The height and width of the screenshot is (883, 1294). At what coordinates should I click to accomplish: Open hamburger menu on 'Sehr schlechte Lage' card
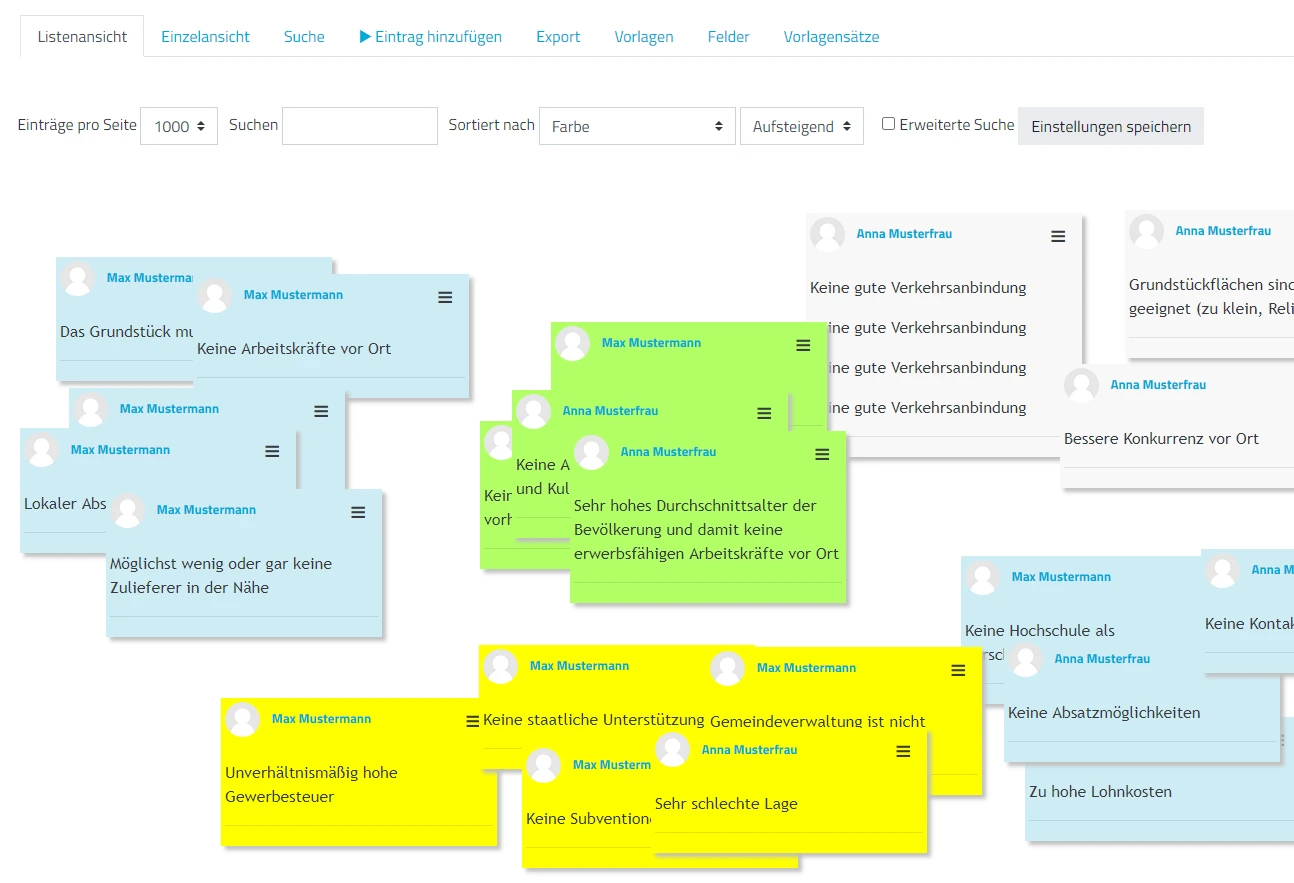tap(903, 751)
